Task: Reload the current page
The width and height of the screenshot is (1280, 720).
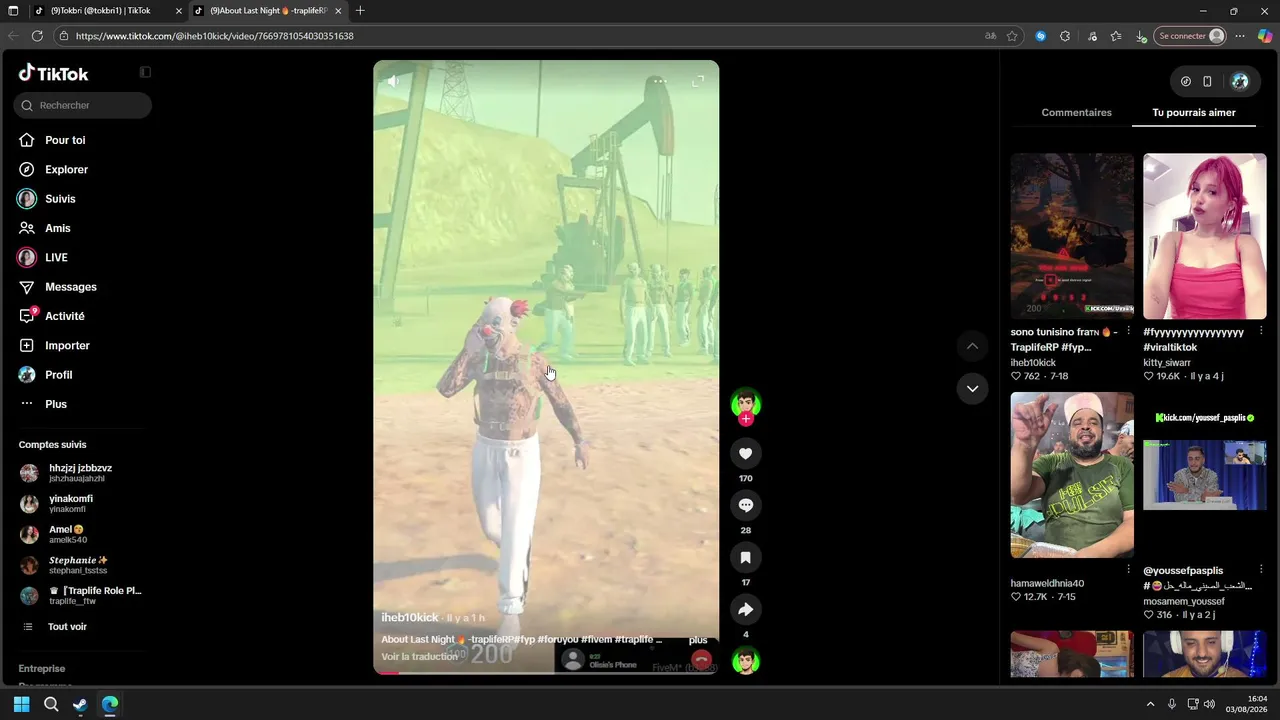Action: [37, 36]
